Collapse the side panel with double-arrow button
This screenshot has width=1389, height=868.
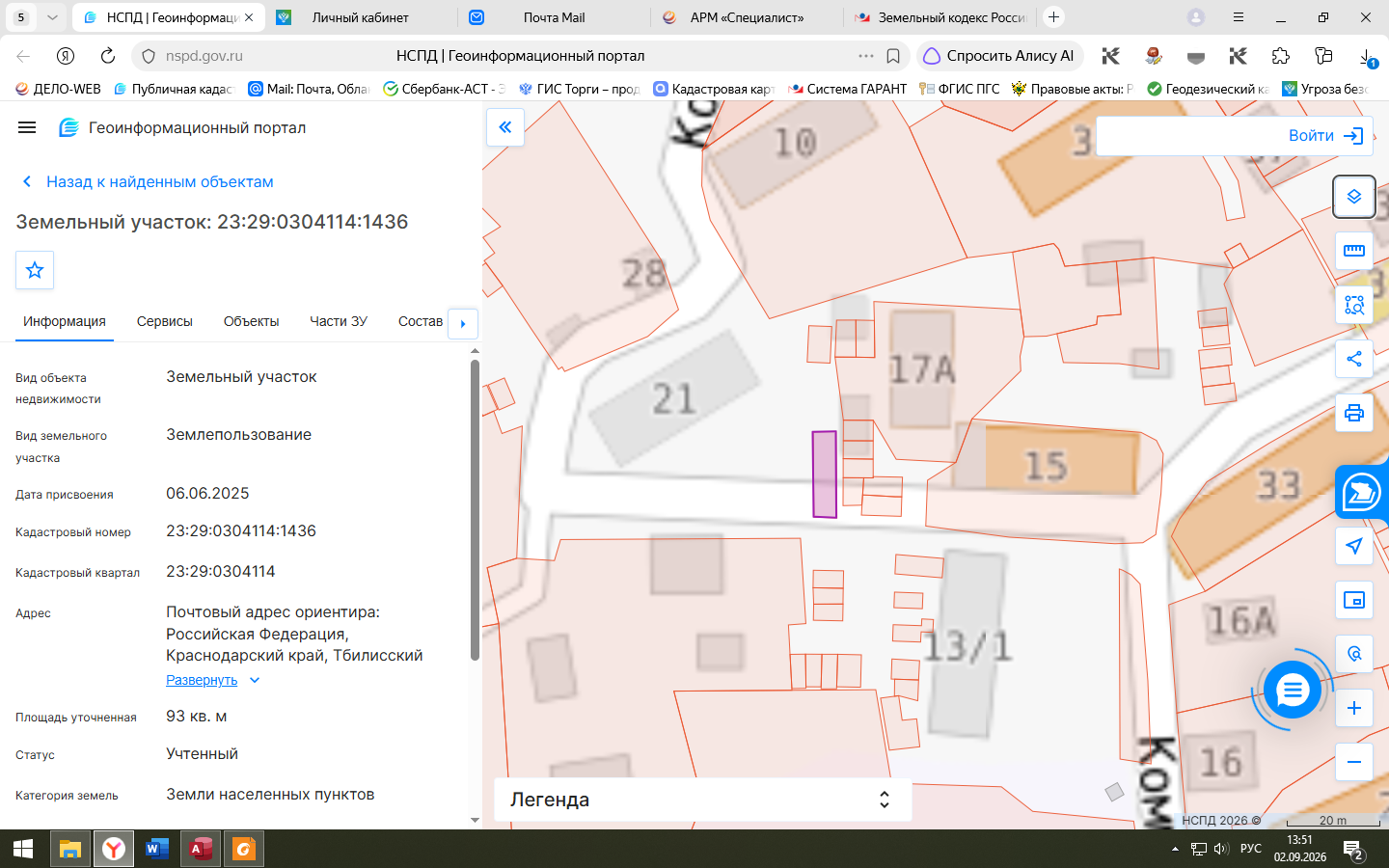click(x=505, y=127)
